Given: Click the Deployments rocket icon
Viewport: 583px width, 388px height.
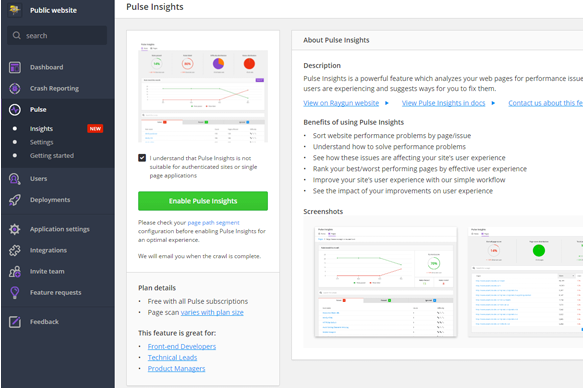Looking at the screenshot, I should tap(15, 200).
